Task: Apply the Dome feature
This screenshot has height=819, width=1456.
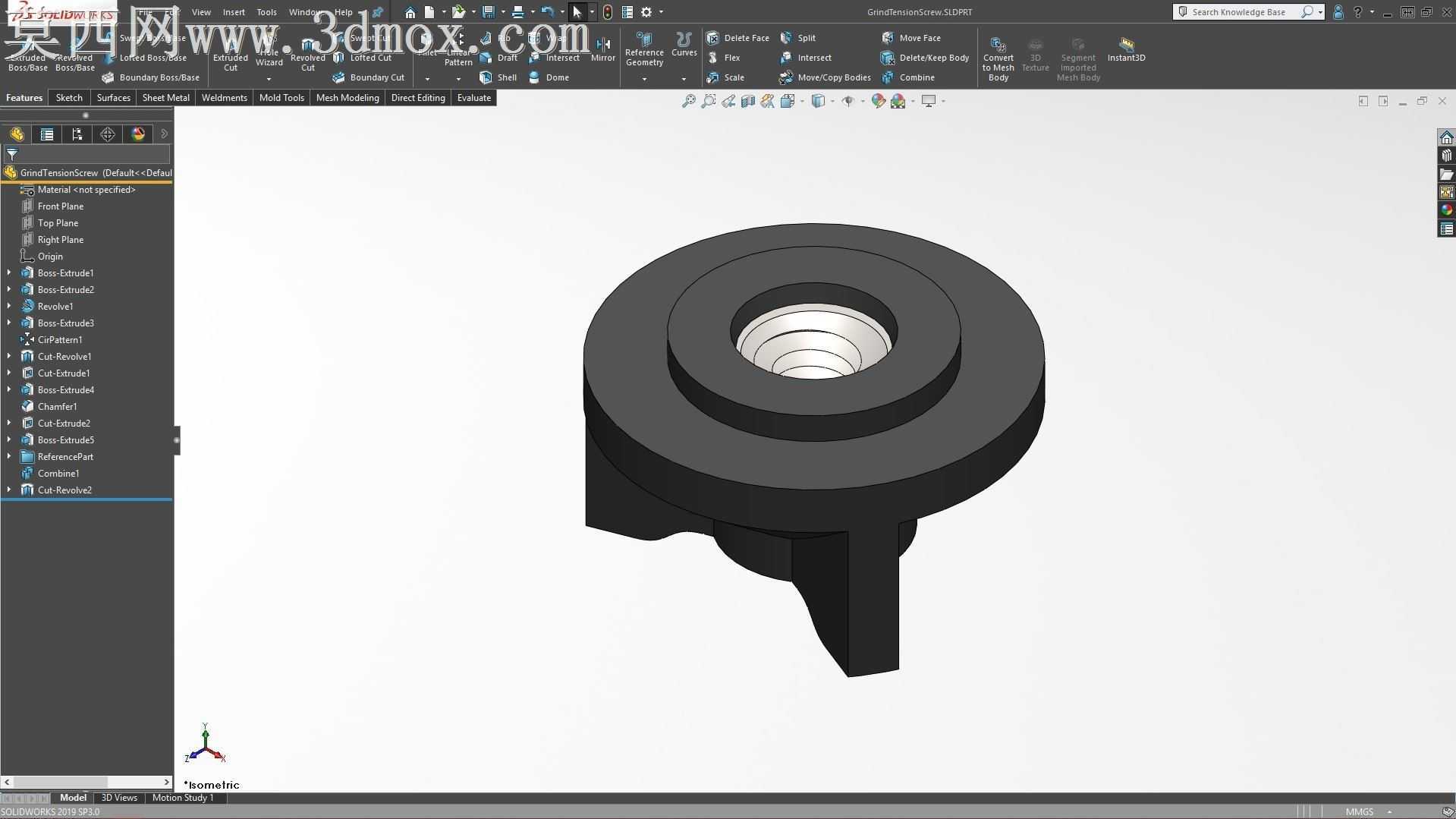Action: (x=549, y=77)
